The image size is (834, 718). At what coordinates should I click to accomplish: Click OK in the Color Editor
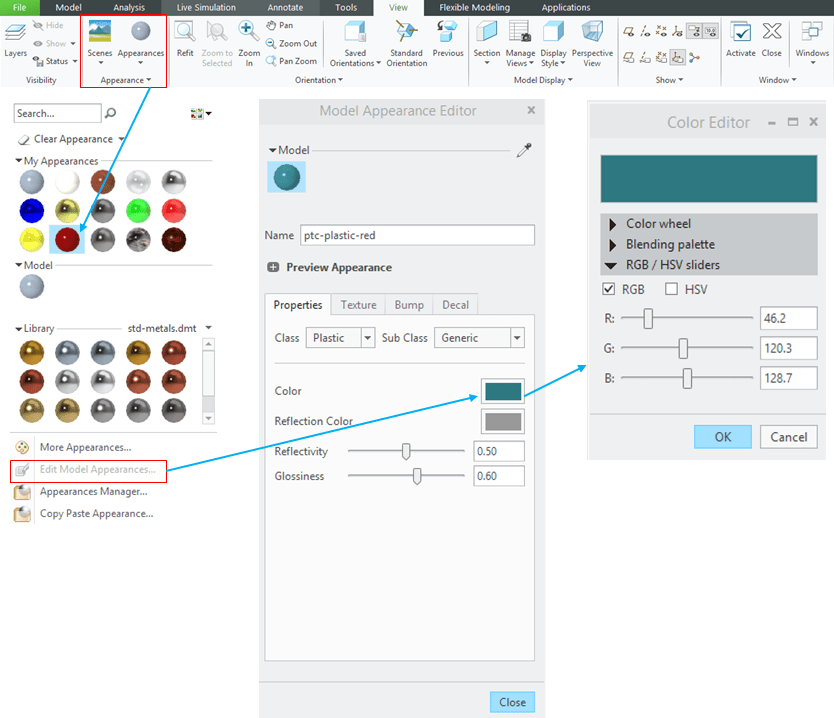coord(722,437)
